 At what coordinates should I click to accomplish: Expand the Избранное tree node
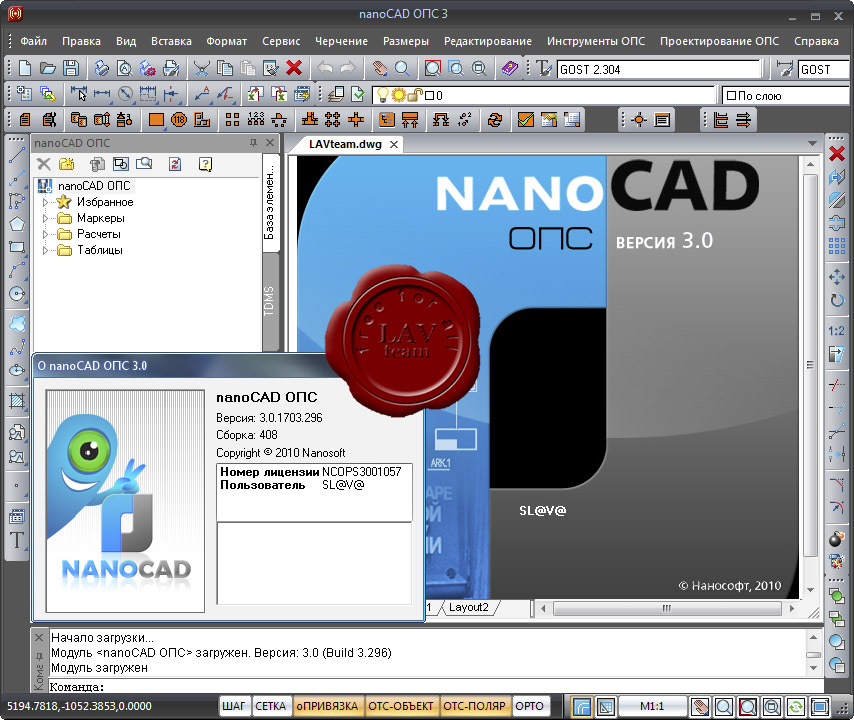tap(45, 202)
